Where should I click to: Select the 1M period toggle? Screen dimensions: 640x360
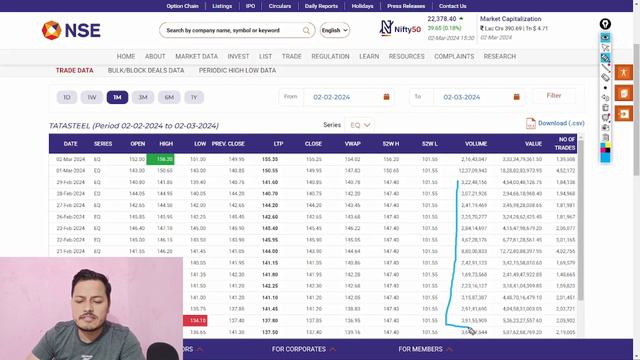(x=117, y=97)
